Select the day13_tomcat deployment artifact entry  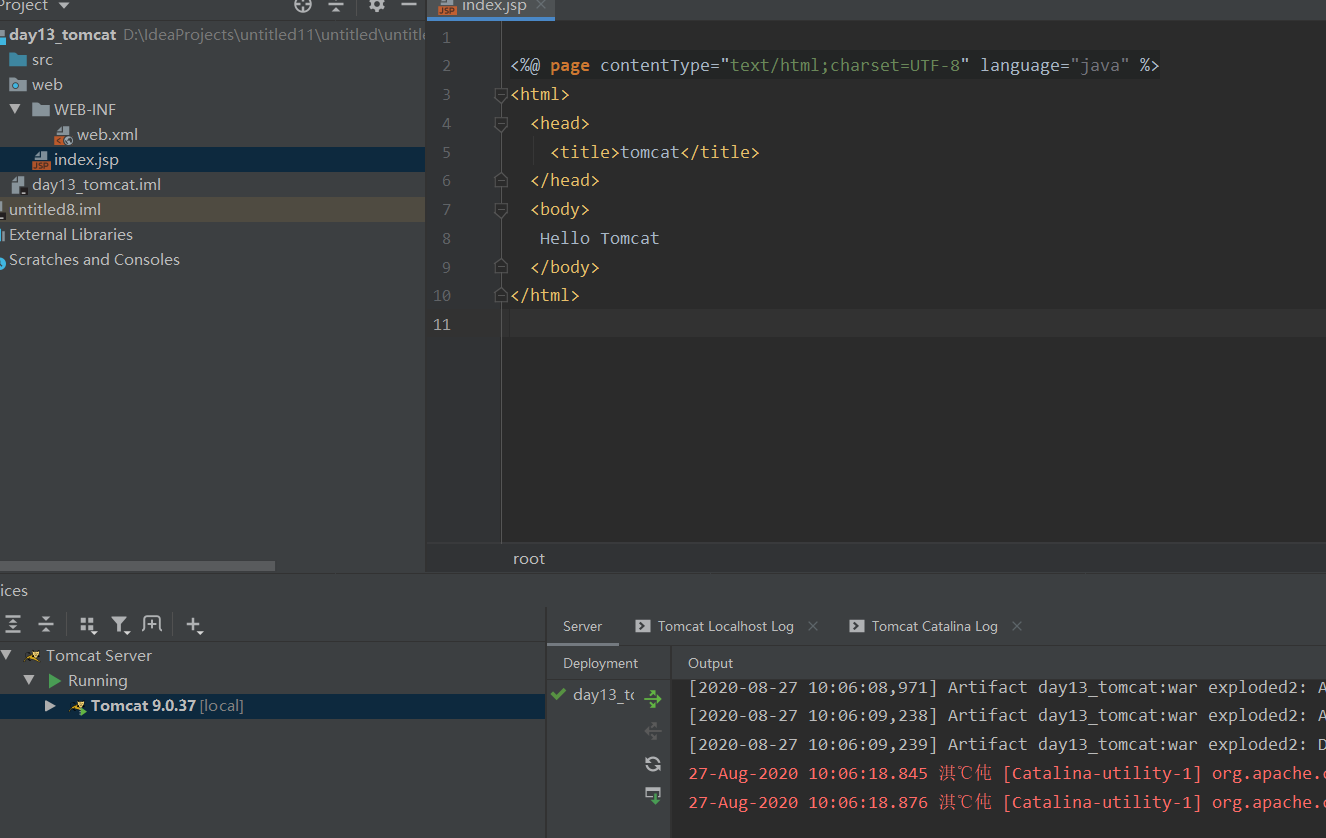pos(603,695)
